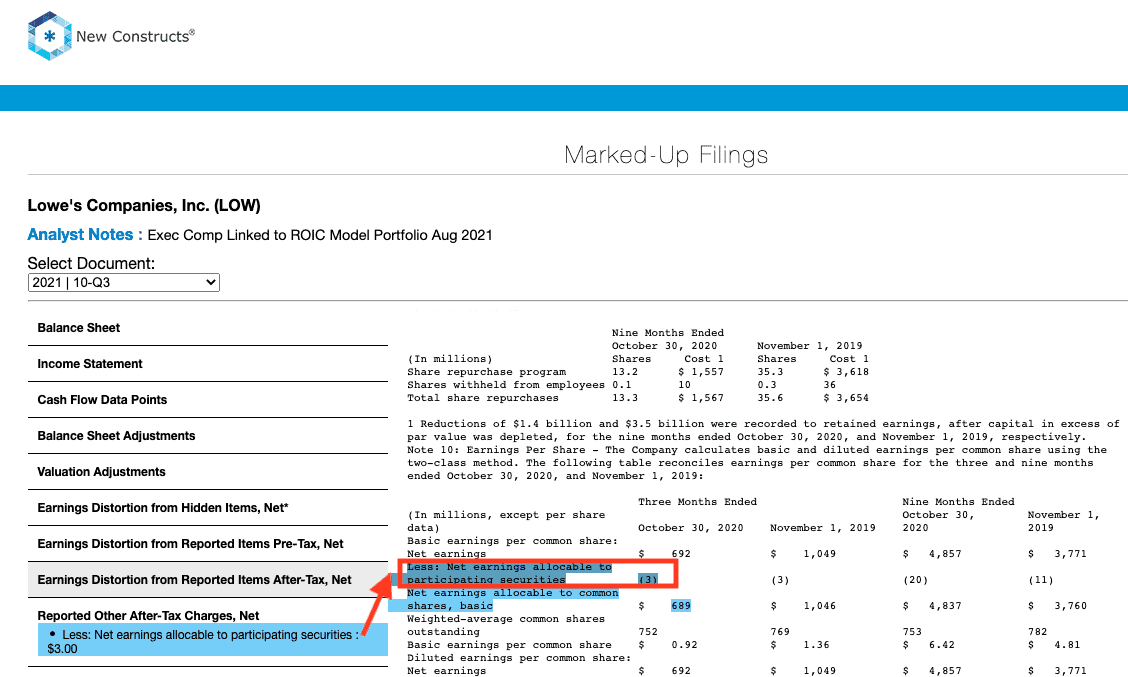Click the New Constructs brand name
1128x677 pixels.
(135, 36)
